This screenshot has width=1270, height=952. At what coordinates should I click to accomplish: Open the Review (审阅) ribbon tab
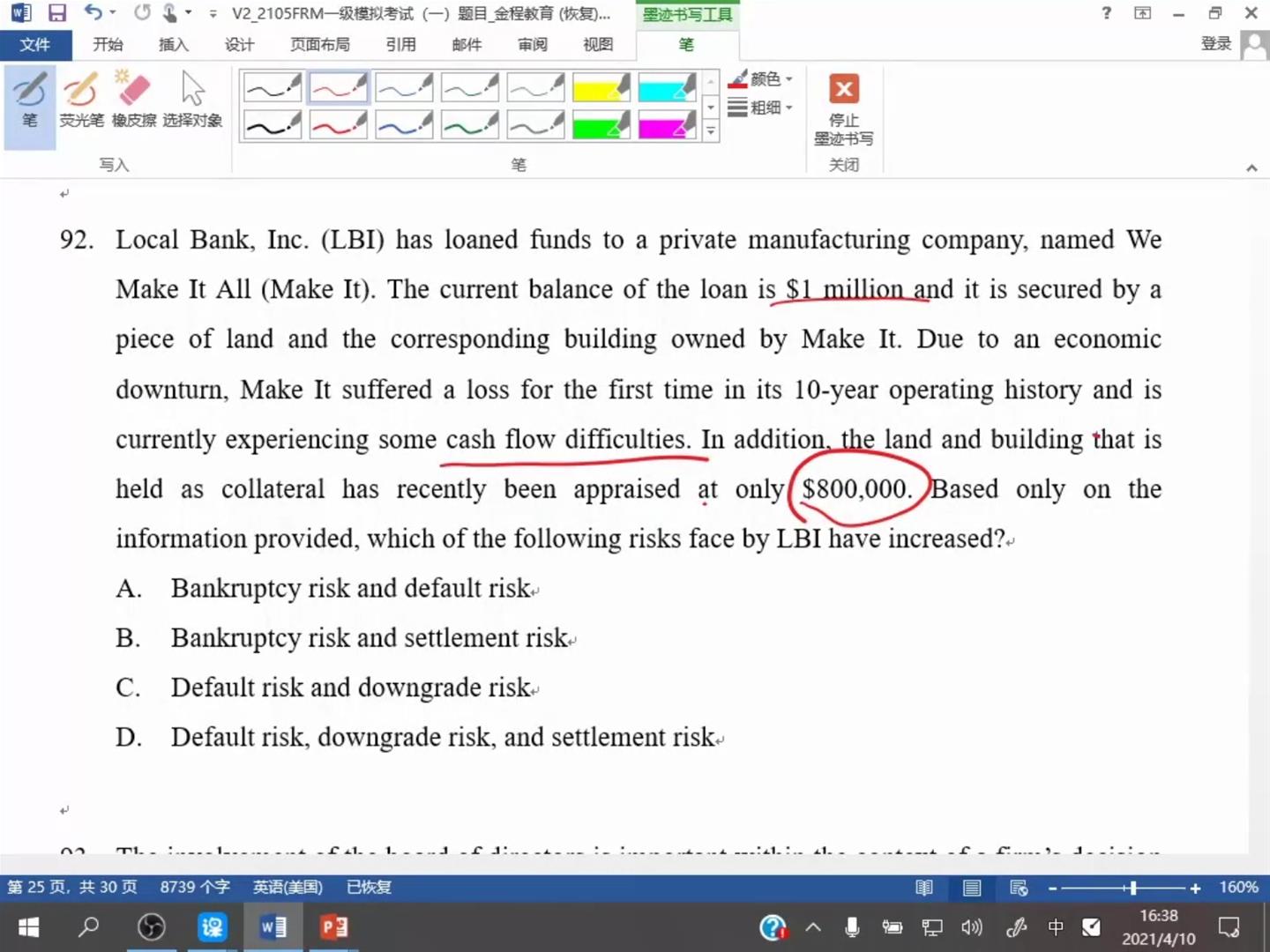532,45
